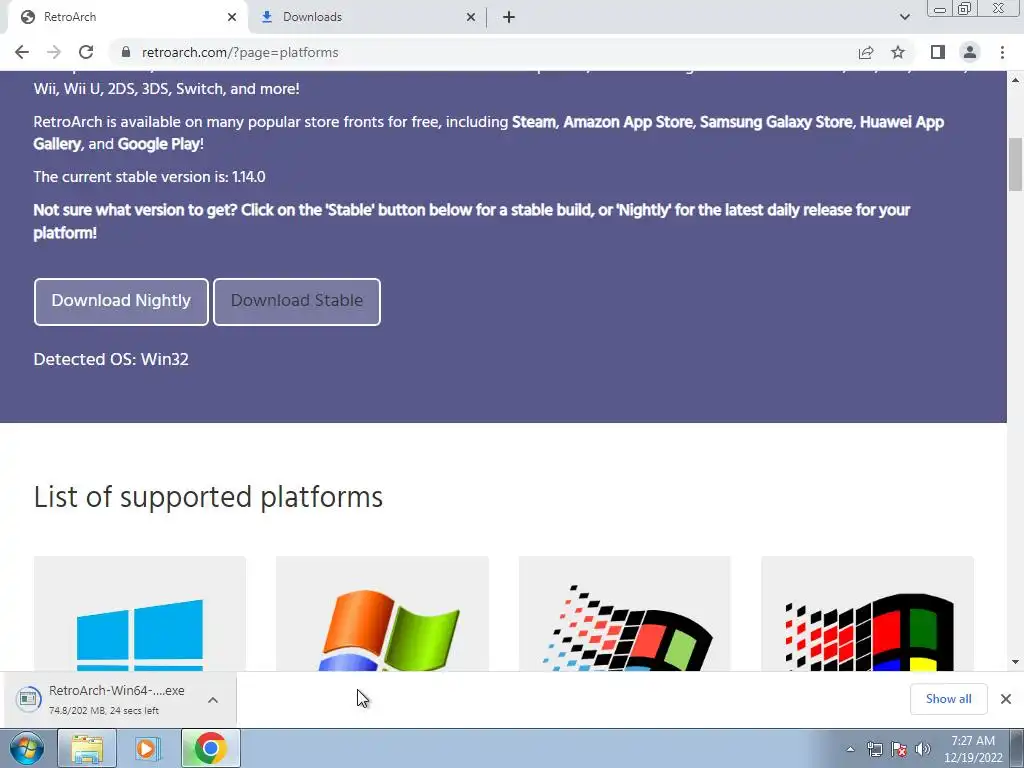
Task: Expand the tab search chevron
Action: [904, 17]
